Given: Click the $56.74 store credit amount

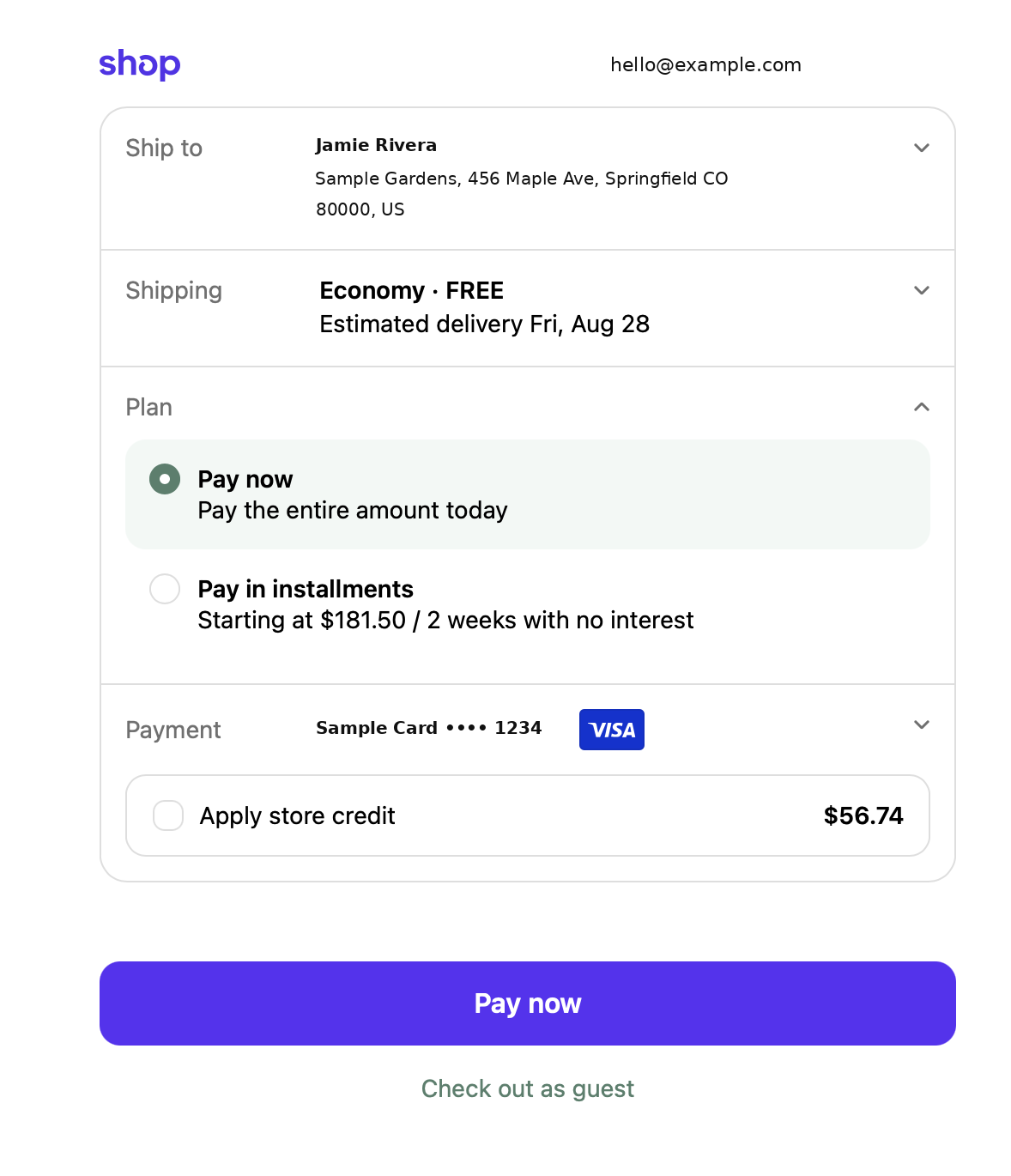Looking at the screenshot, I should pos(863,815).
